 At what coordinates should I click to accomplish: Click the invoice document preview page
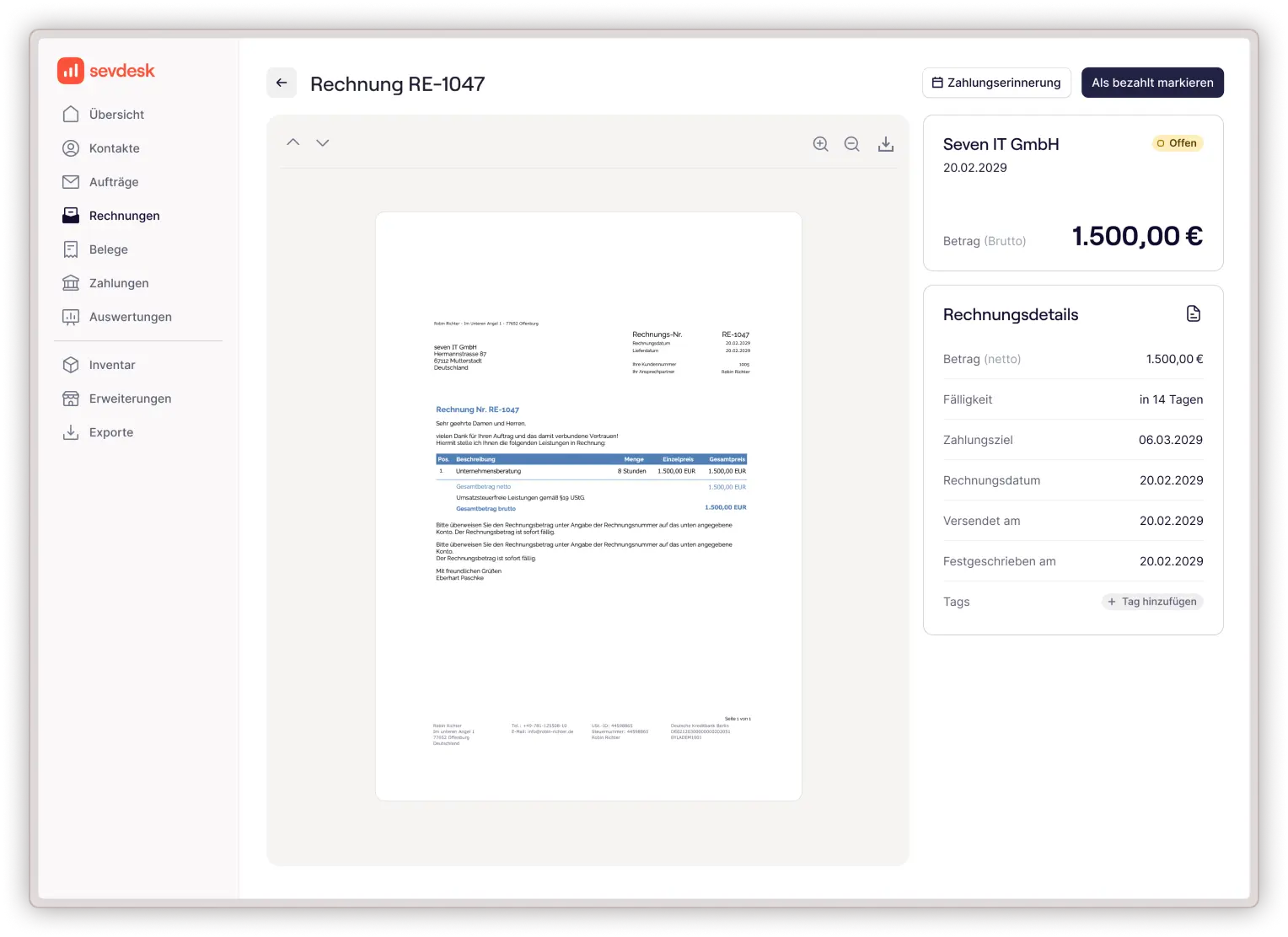point(588,506)
